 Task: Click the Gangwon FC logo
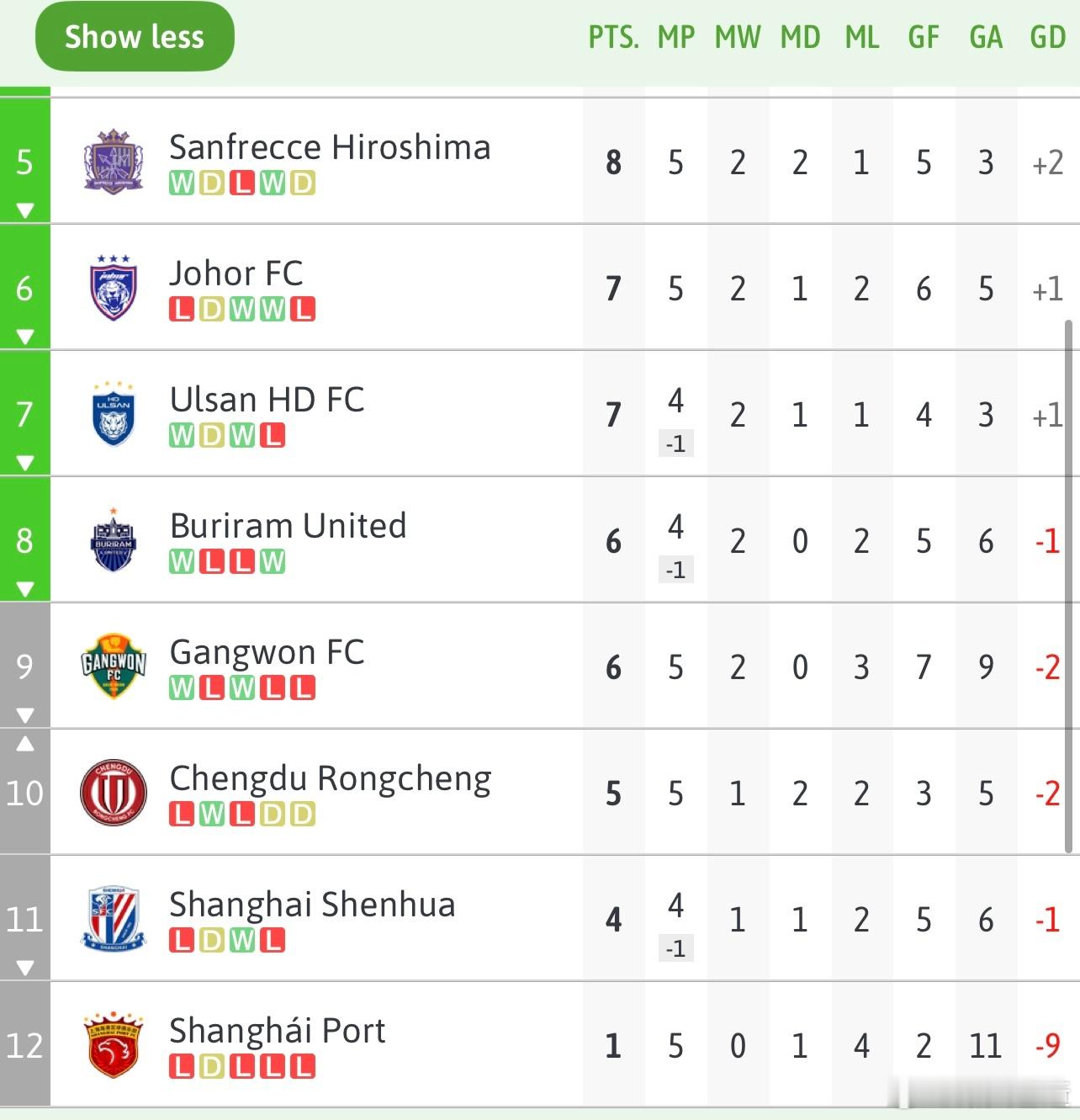coord(114,666)
